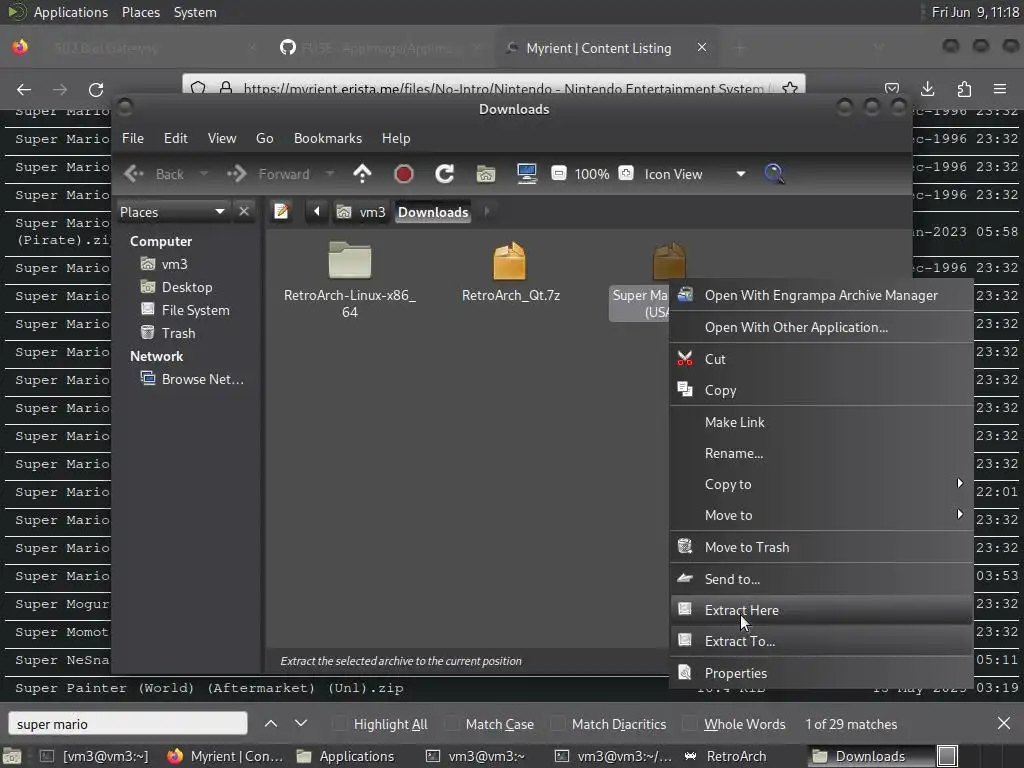This screenshot has width=1024, height=768.
Task: Select Open With Other Application...
Action: [x=821, y=327]
